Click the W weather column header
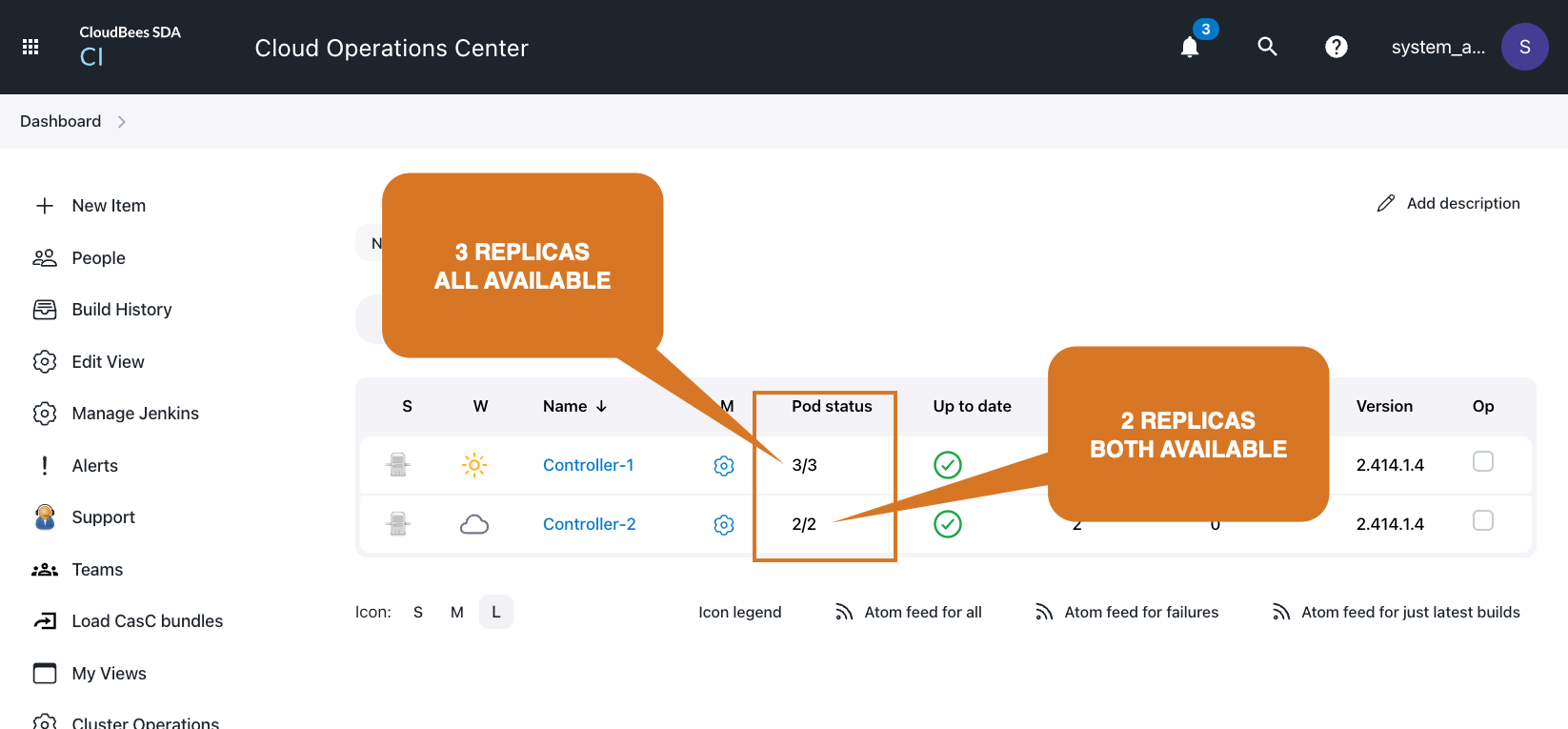Screen dimensions: 1568x729 point(481,406)
